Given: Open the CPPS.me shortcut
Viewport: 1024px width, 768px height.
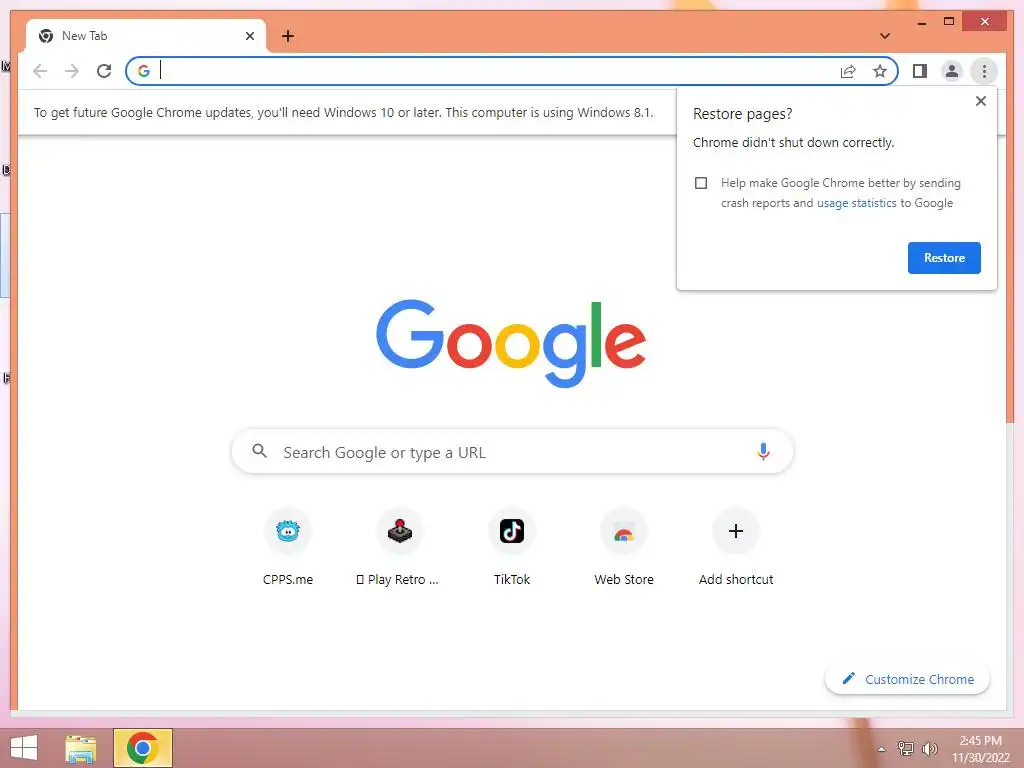Looking at the screenshot, I should point(288,547).
